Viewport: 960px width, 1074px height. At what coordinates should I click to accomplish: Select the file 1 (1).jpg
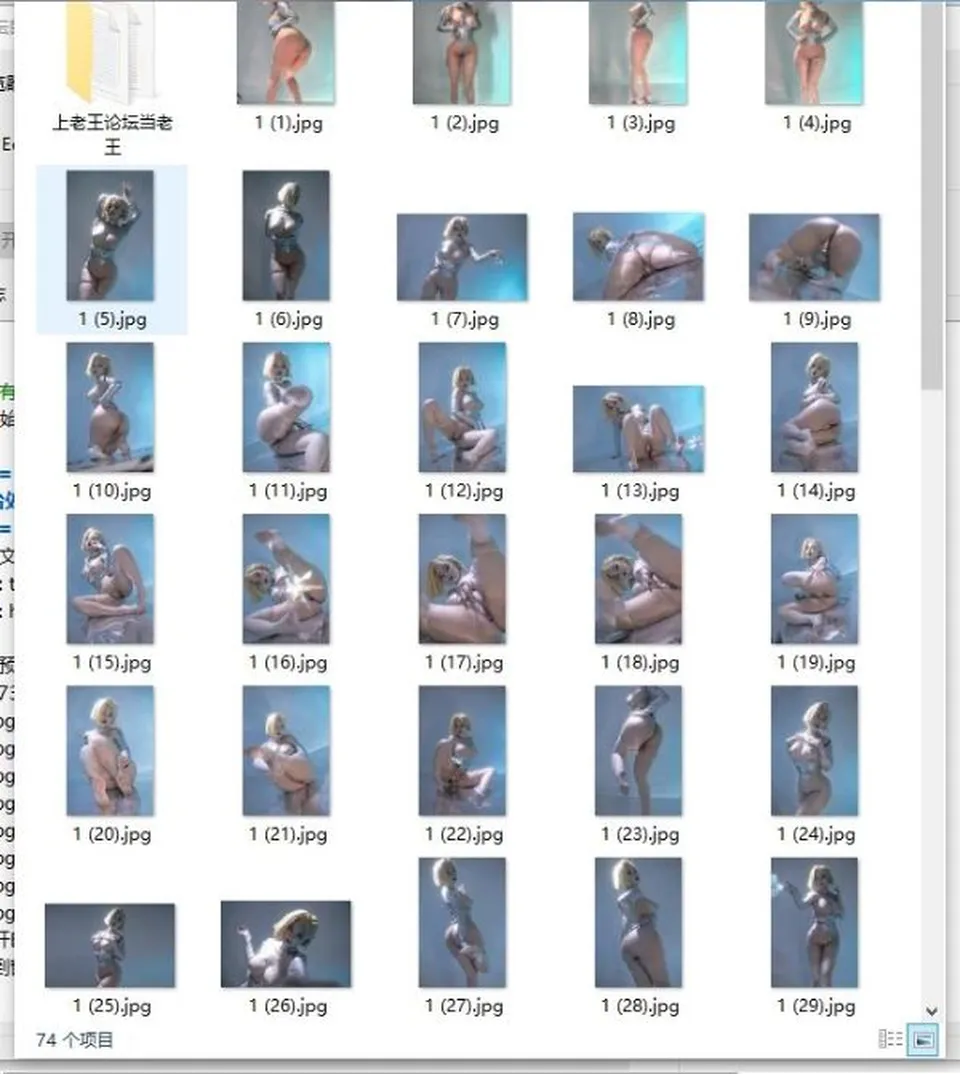click(286, 67)
